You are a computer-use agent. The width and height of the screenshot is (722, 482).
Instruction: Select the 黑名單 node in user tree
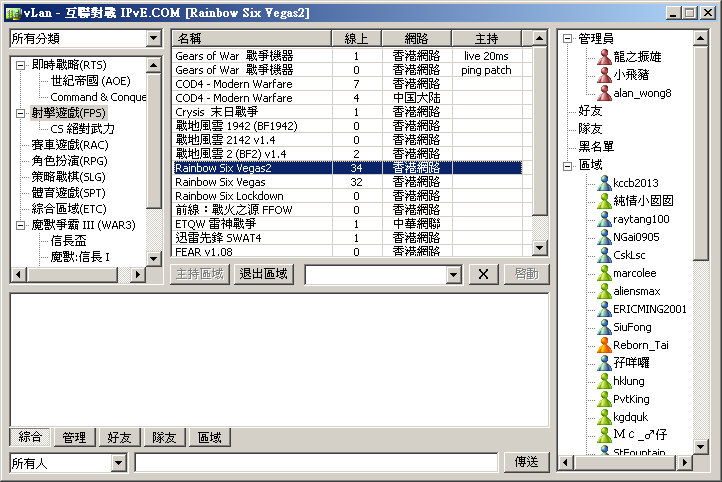point(596,147)
